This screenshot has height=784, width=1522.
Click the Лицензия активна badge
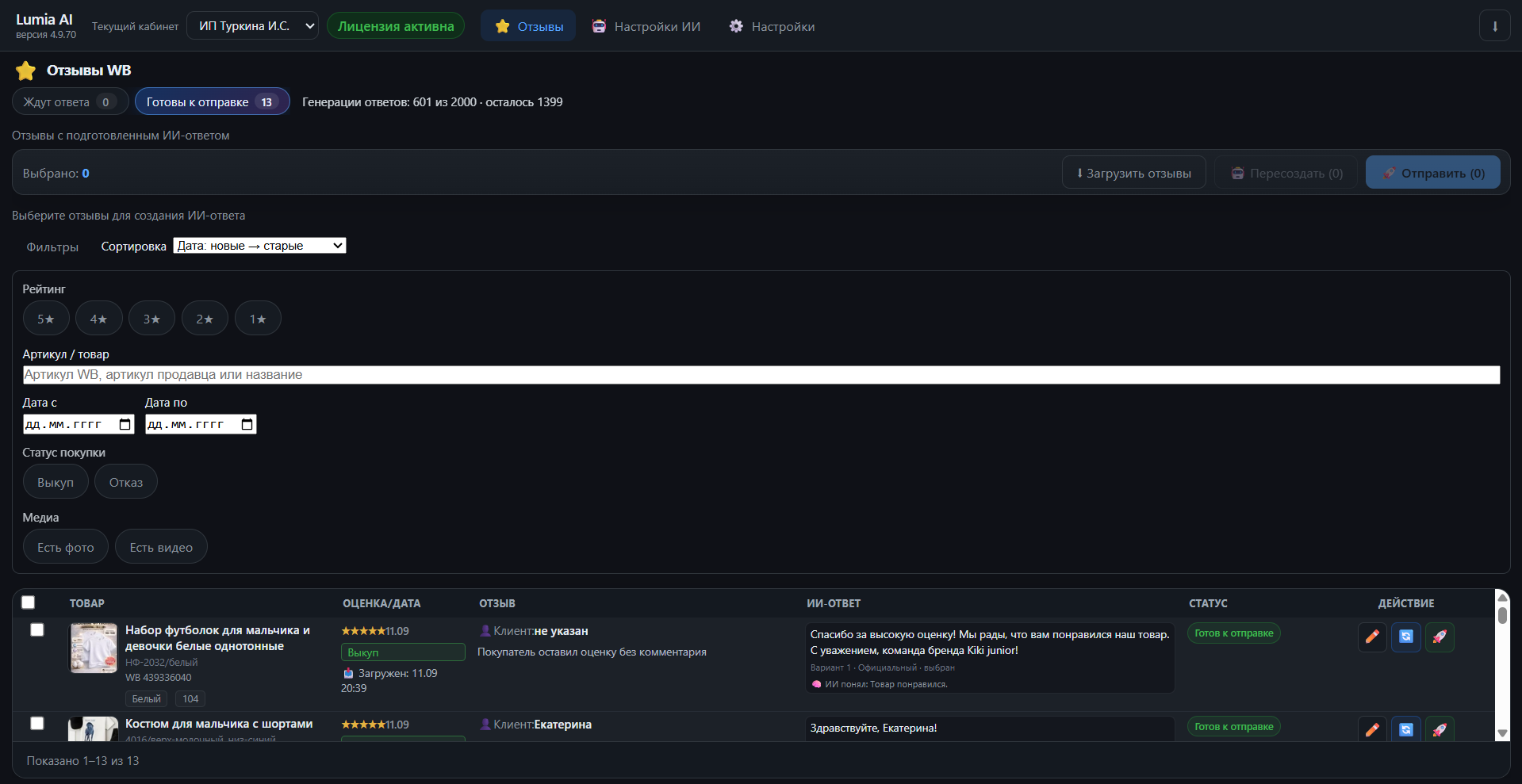(x=396, y=26)
